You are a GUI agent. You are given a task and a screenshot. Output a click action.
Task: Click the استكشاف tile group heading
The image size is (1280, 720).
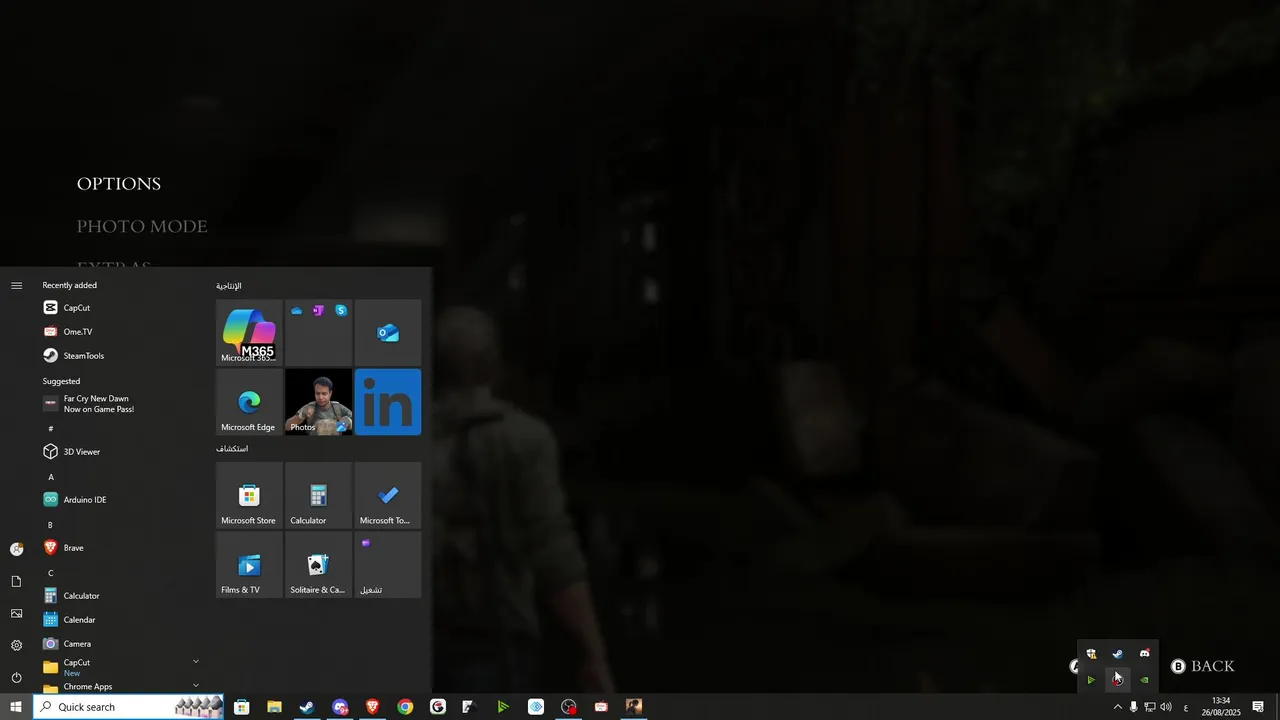[232, 448]
